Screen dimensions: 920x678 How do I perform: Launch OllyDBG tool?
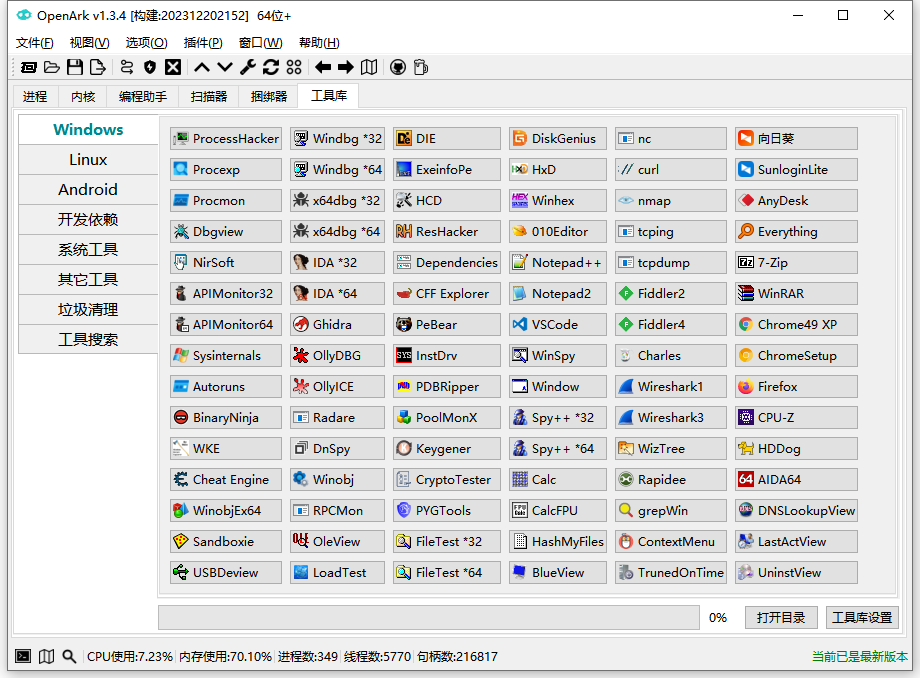click(337, 355)
